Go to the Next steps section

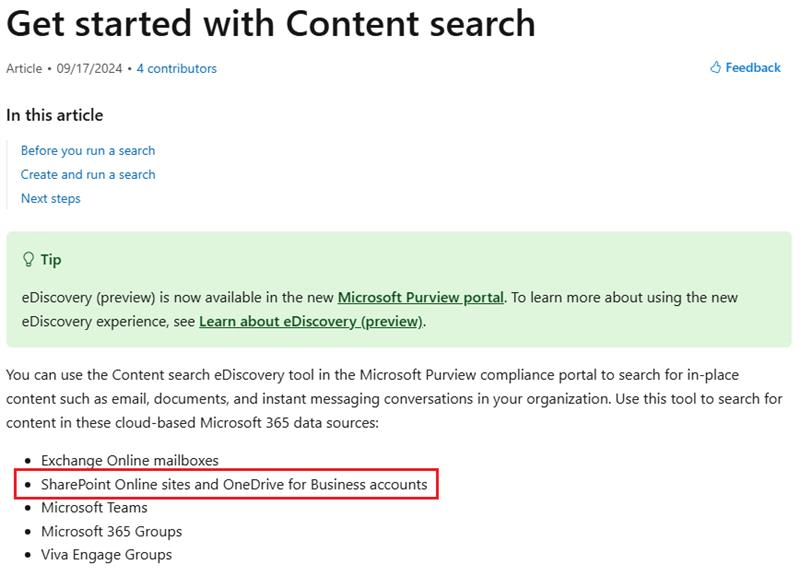[53, 198]
